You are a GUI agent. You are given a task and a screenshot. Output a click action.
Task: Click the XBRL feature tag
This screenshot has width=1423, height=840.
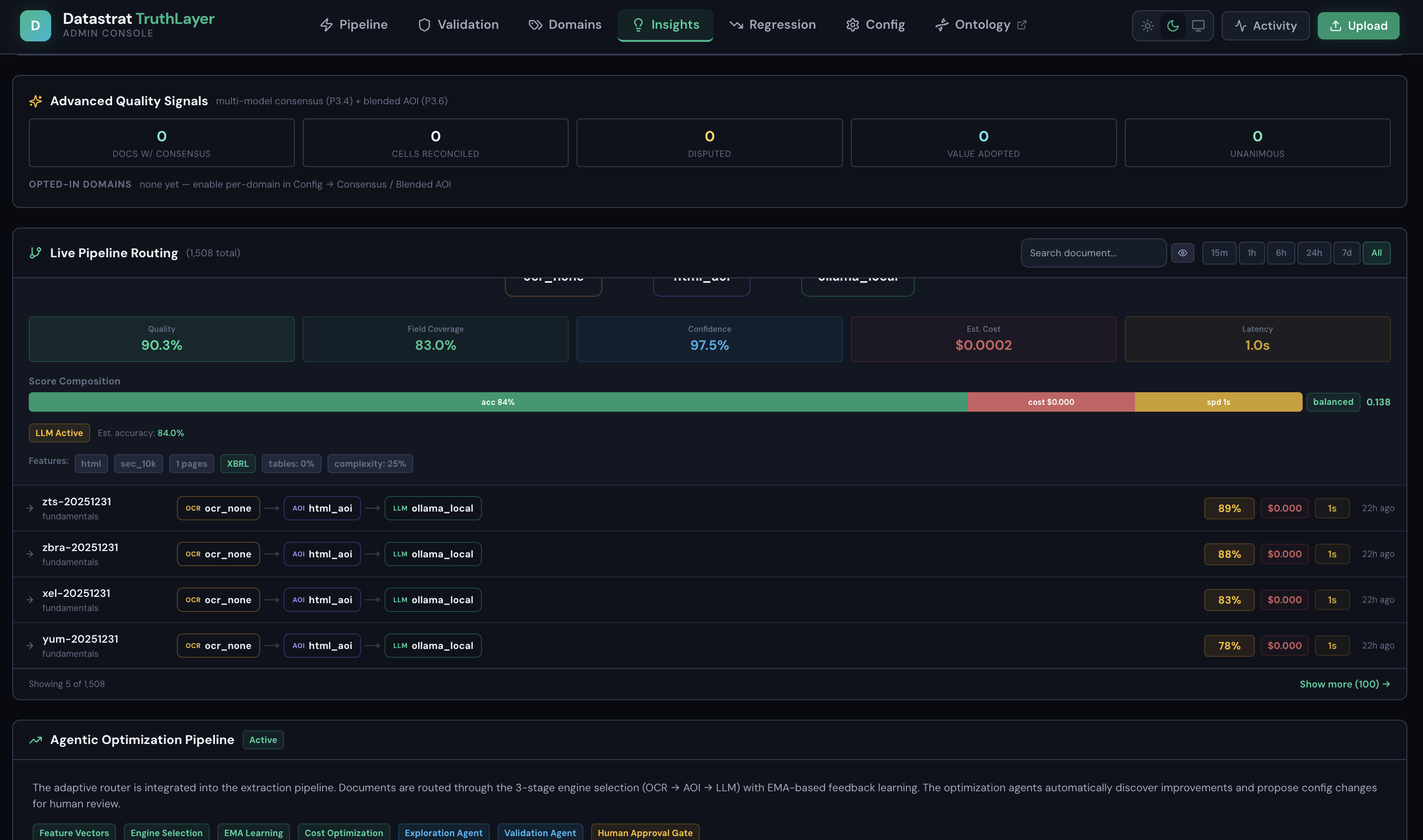(238, 463)
